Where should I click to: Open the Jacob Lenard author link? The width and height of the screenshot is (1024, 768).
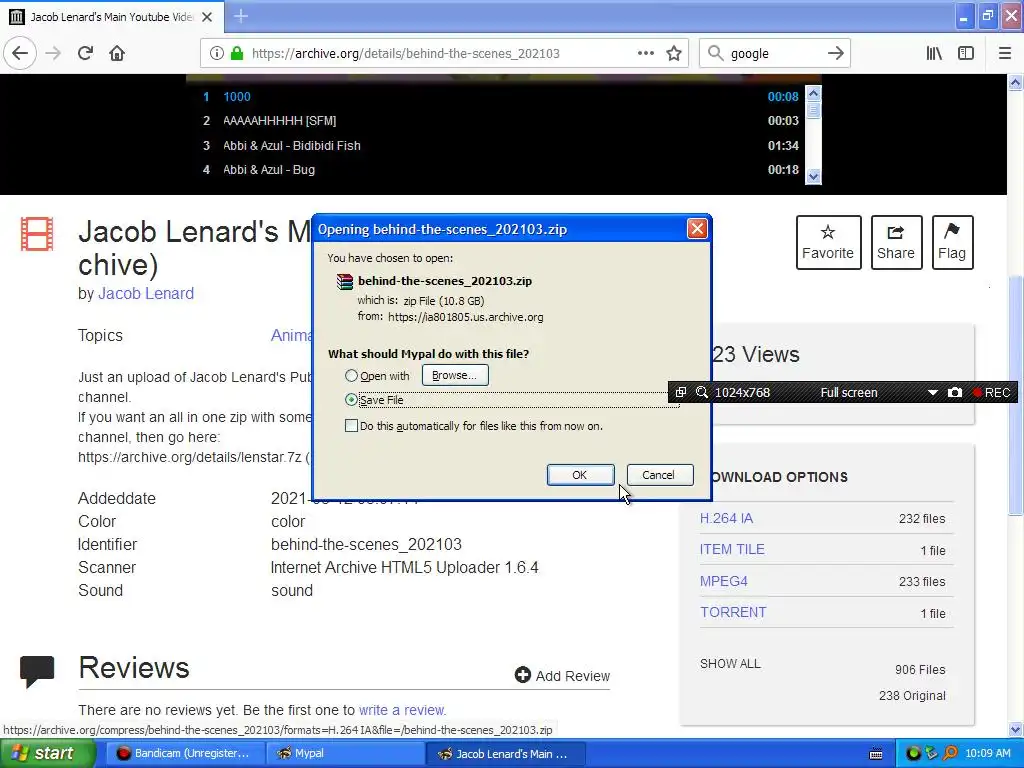coord(146,294)
